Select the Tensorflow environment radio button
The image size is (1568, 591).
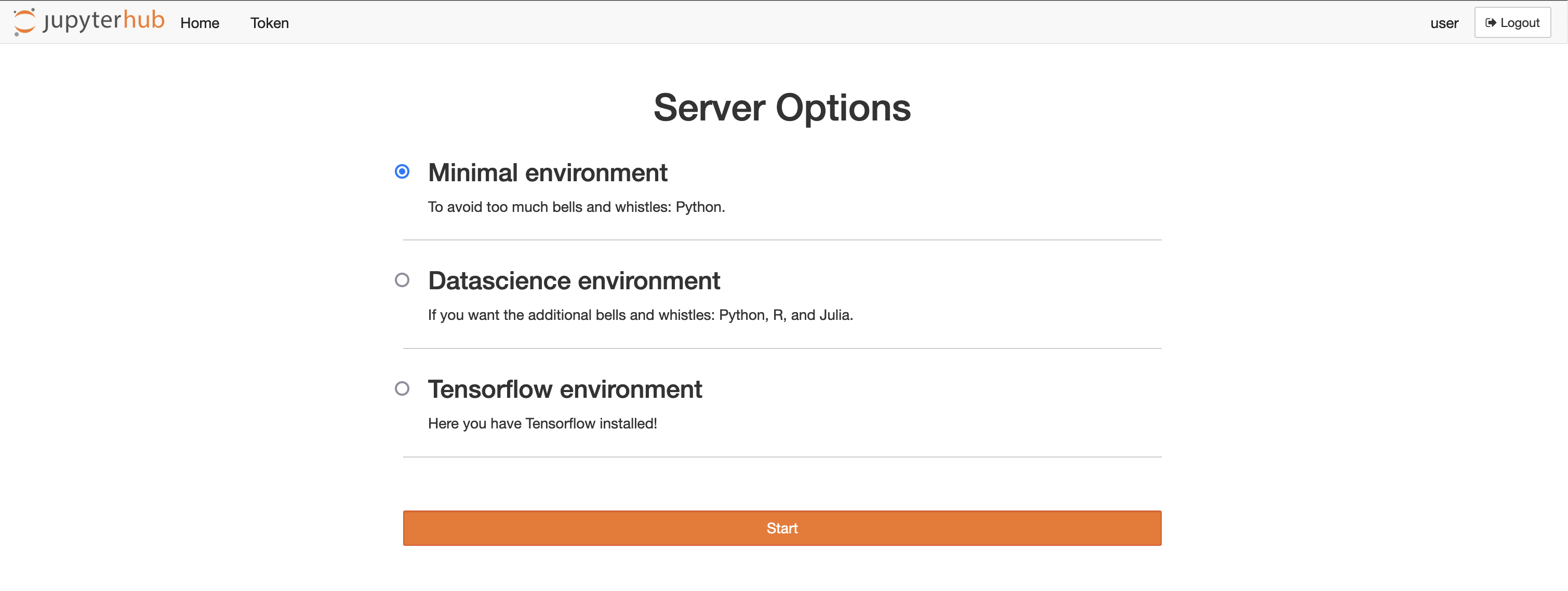tap(402, 389)
